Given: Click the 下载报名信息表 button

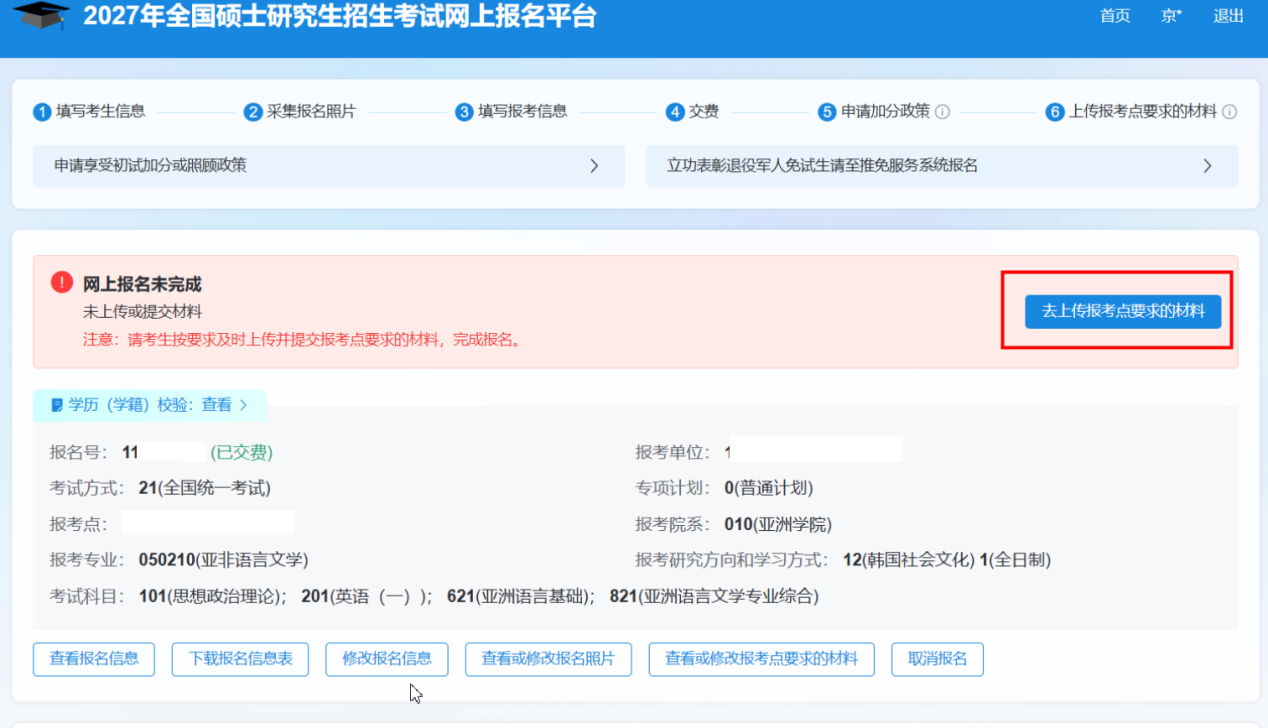Looking at the screenshot, I should tap(240, 659).
